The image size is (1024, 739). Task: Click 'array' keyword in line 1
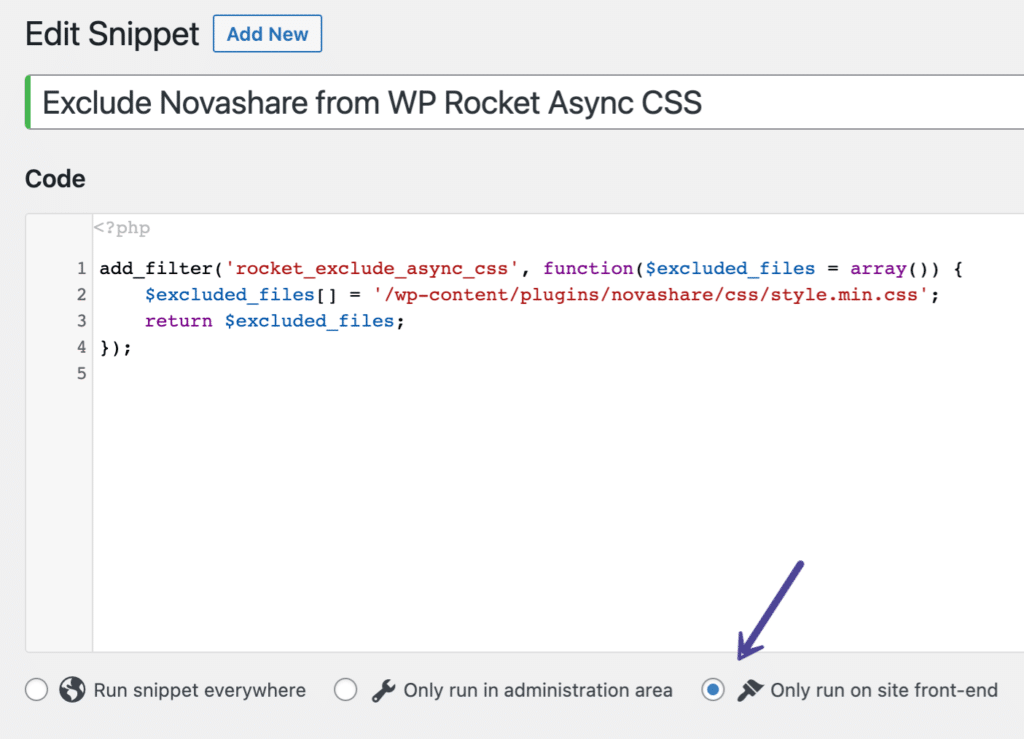pos(878,268)
